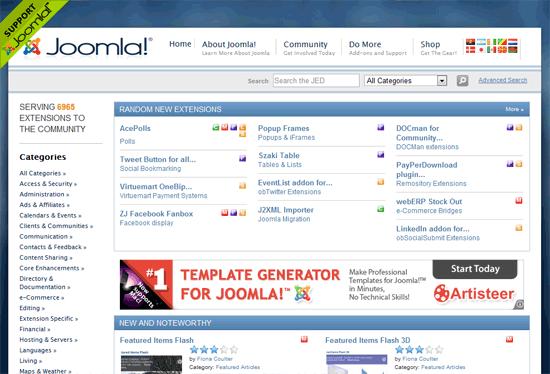Click AcePolls green component icon

click(216, 127)
